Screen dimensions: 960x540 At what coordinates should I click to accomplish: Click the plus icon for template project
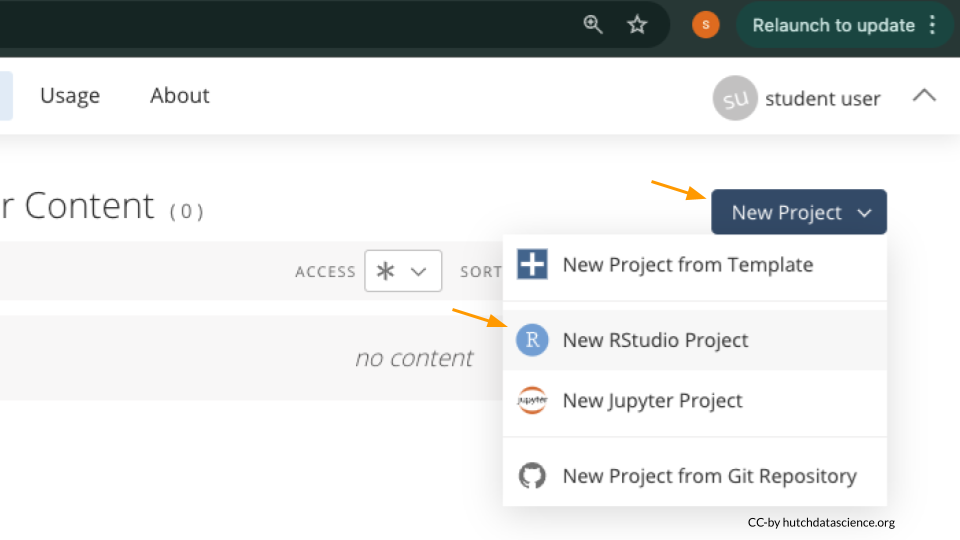pyautogui.click(x=532, y=265)
